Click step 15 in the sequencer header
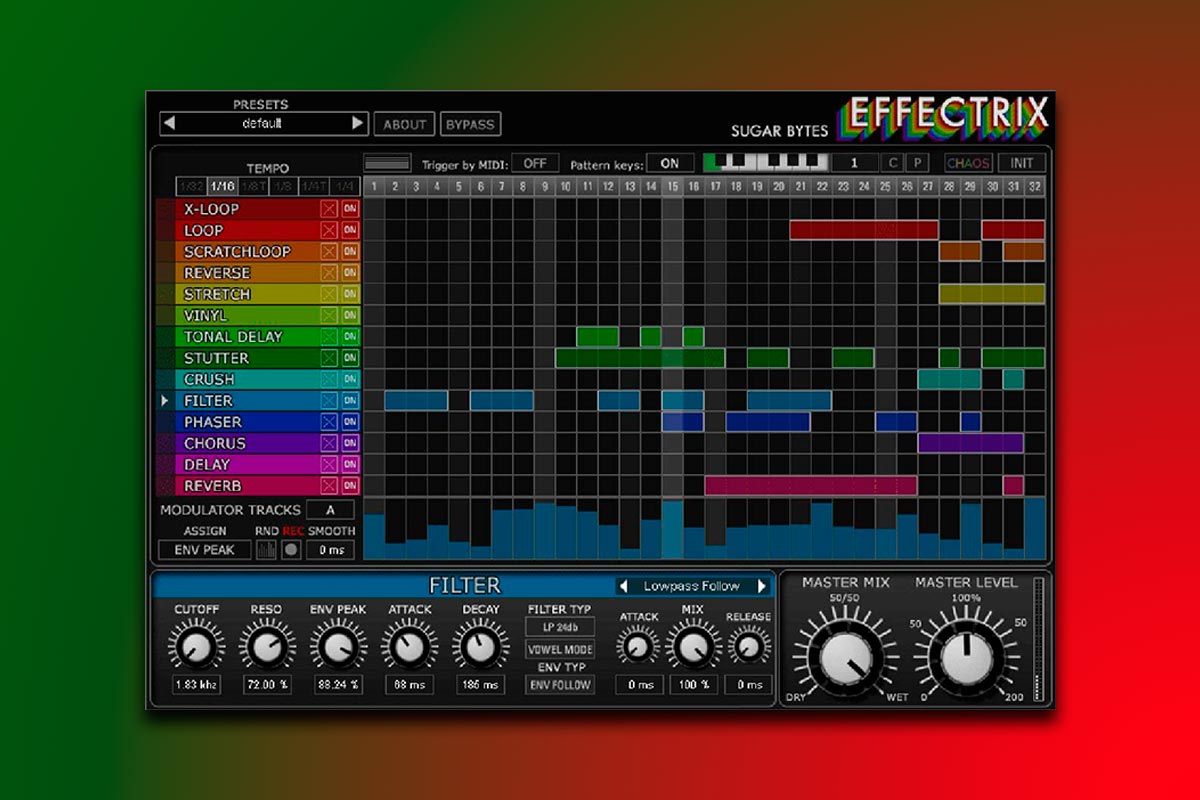Image resolution: width=1200 pixels, height=800 pixels. click(672, 186)
